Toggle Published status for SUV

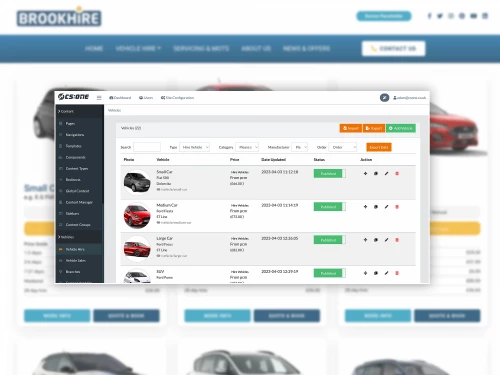[330, 273]
